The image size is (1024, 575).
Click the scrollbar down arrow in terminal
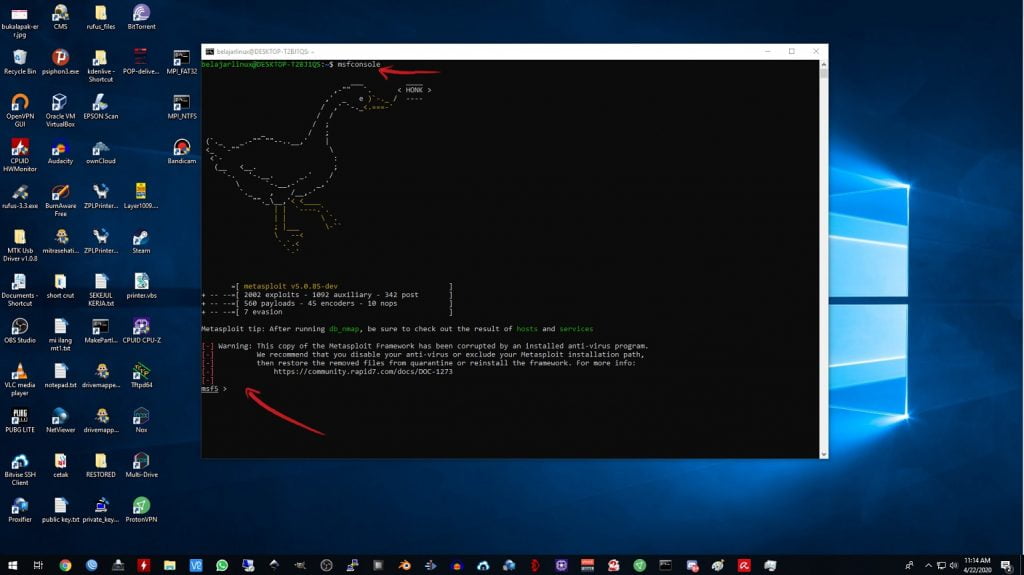click(824, 454)
